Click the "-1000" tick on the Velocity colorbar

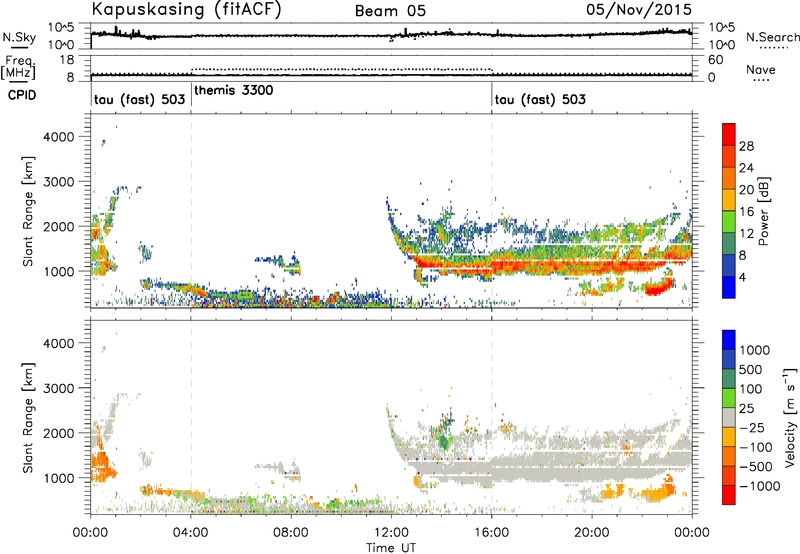pyautogui.click(x=759, y=486)
